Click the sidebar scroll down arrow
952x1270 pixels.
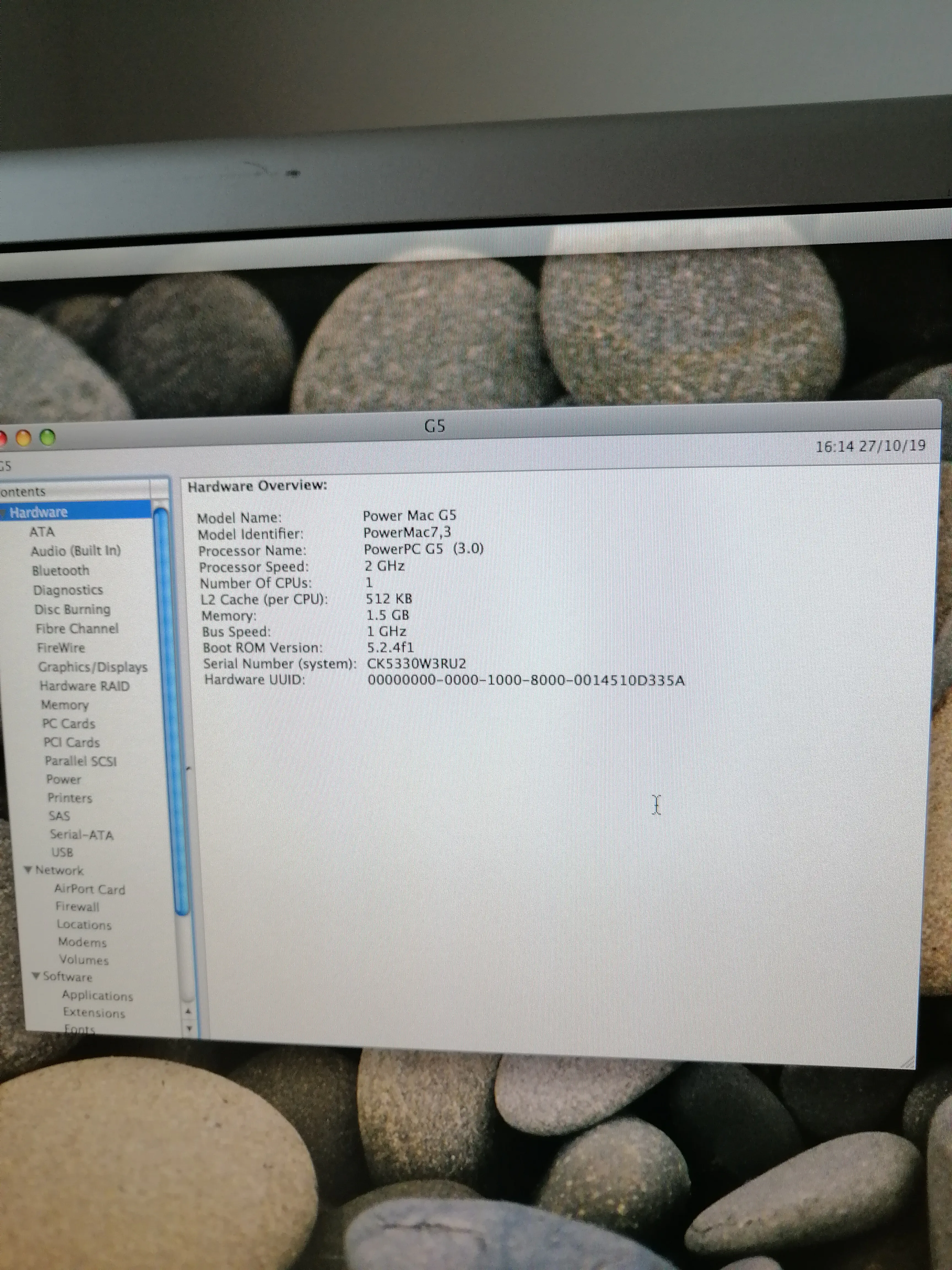pyautogui.click(x=189, y=1029)
